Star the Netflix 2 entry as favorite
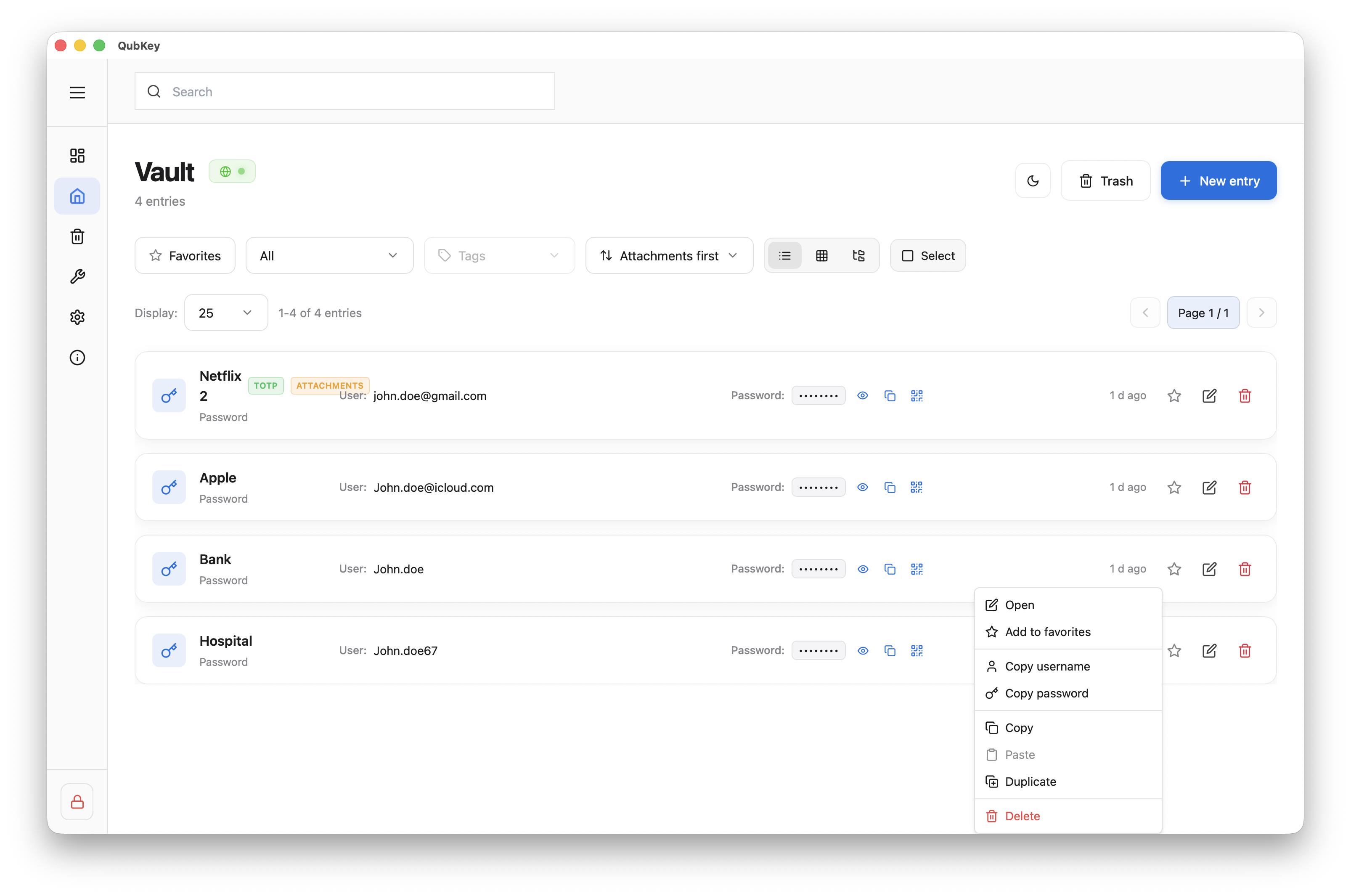The image size is (1351, 896). pyautogui.click(x=1174, y=395)
